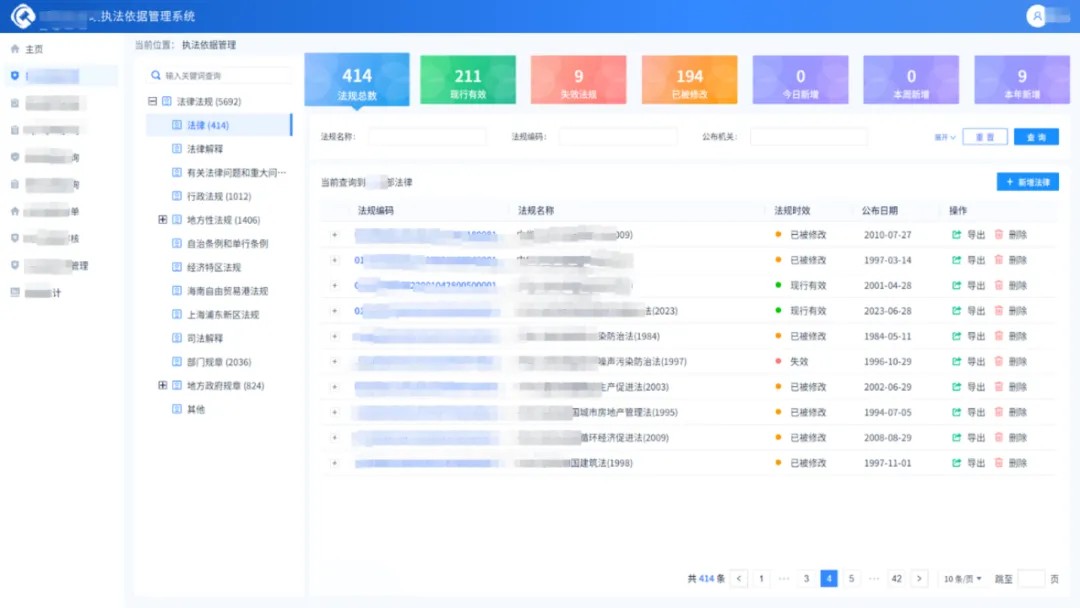The height and width of the screenshot is (608, 1080).
Task: Click the document icon beside 行政法规 (1012)
Action: tap(177, 197)
